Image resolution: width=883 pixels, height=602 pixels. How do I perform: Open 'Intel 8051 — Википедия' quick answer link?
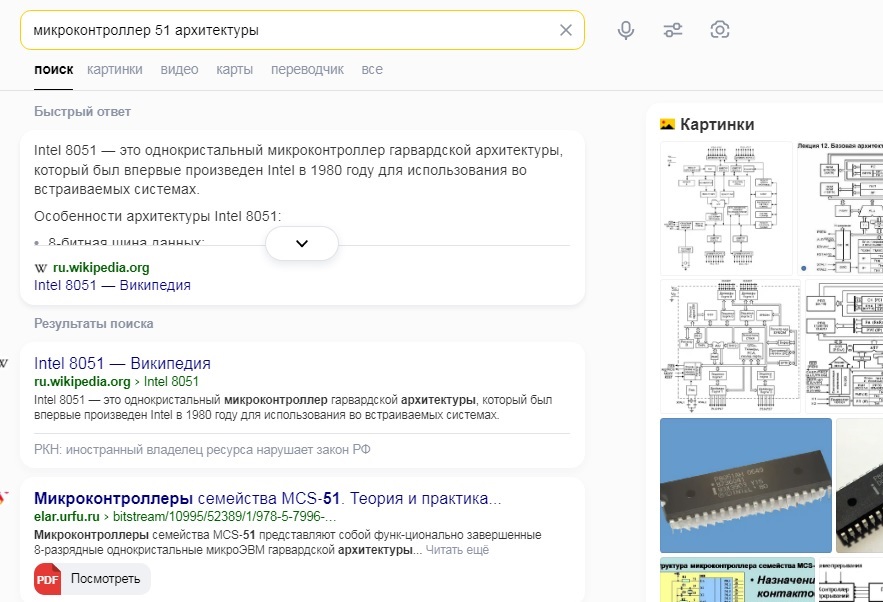[112, 286]
